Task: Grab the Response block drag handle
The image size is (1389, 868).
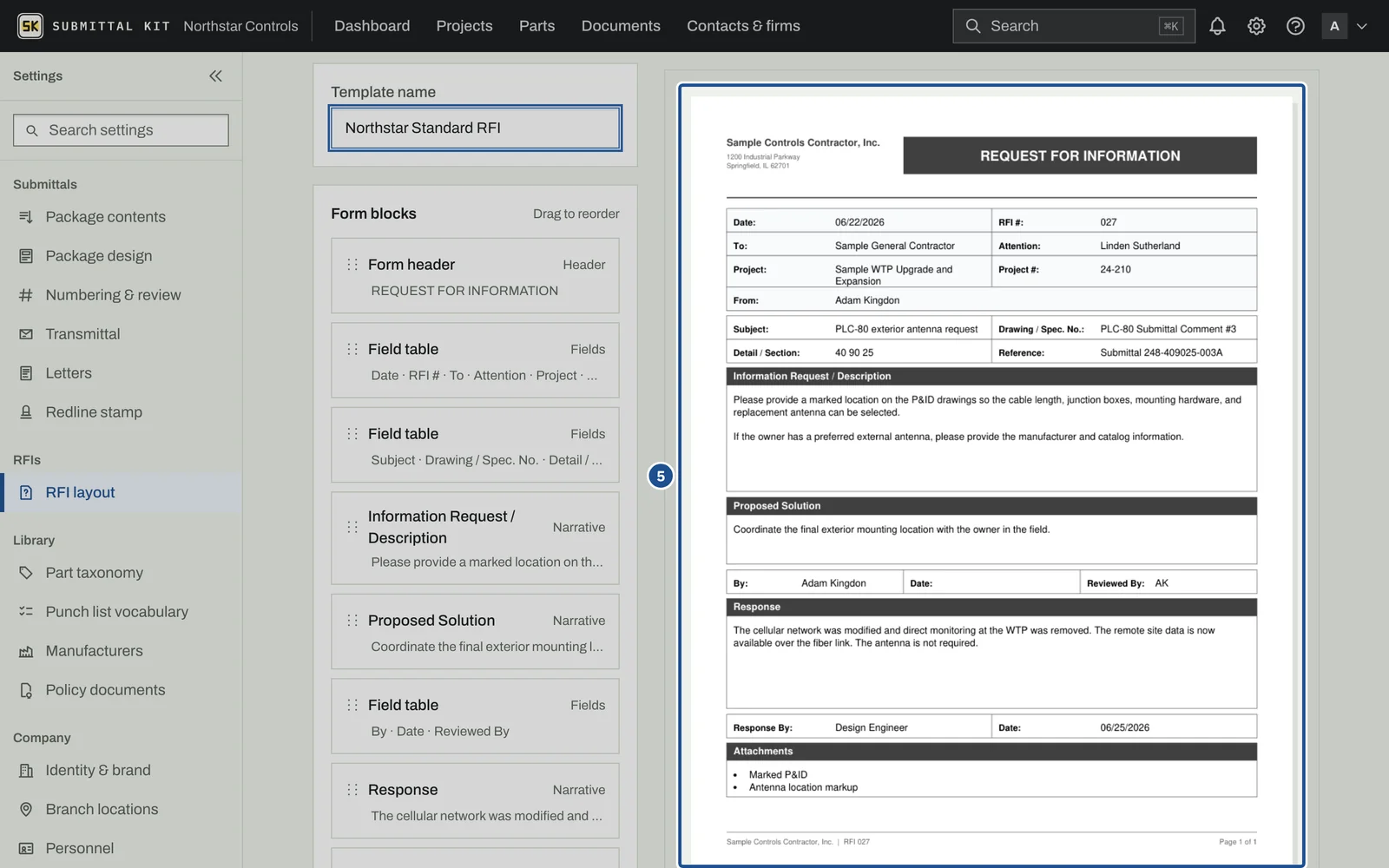Action: tap(352, 790)
